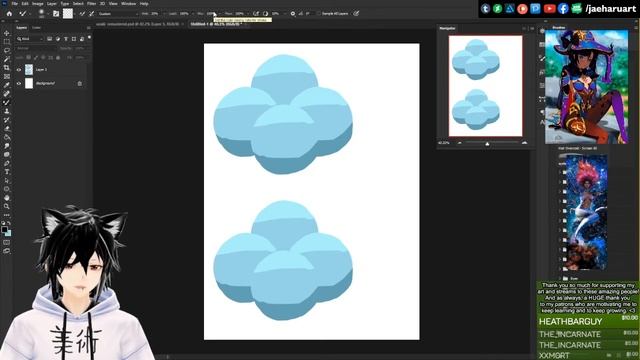Click the Navigator zoom slider handle
This screenshot has height=360, width=640.
point(487,144)
